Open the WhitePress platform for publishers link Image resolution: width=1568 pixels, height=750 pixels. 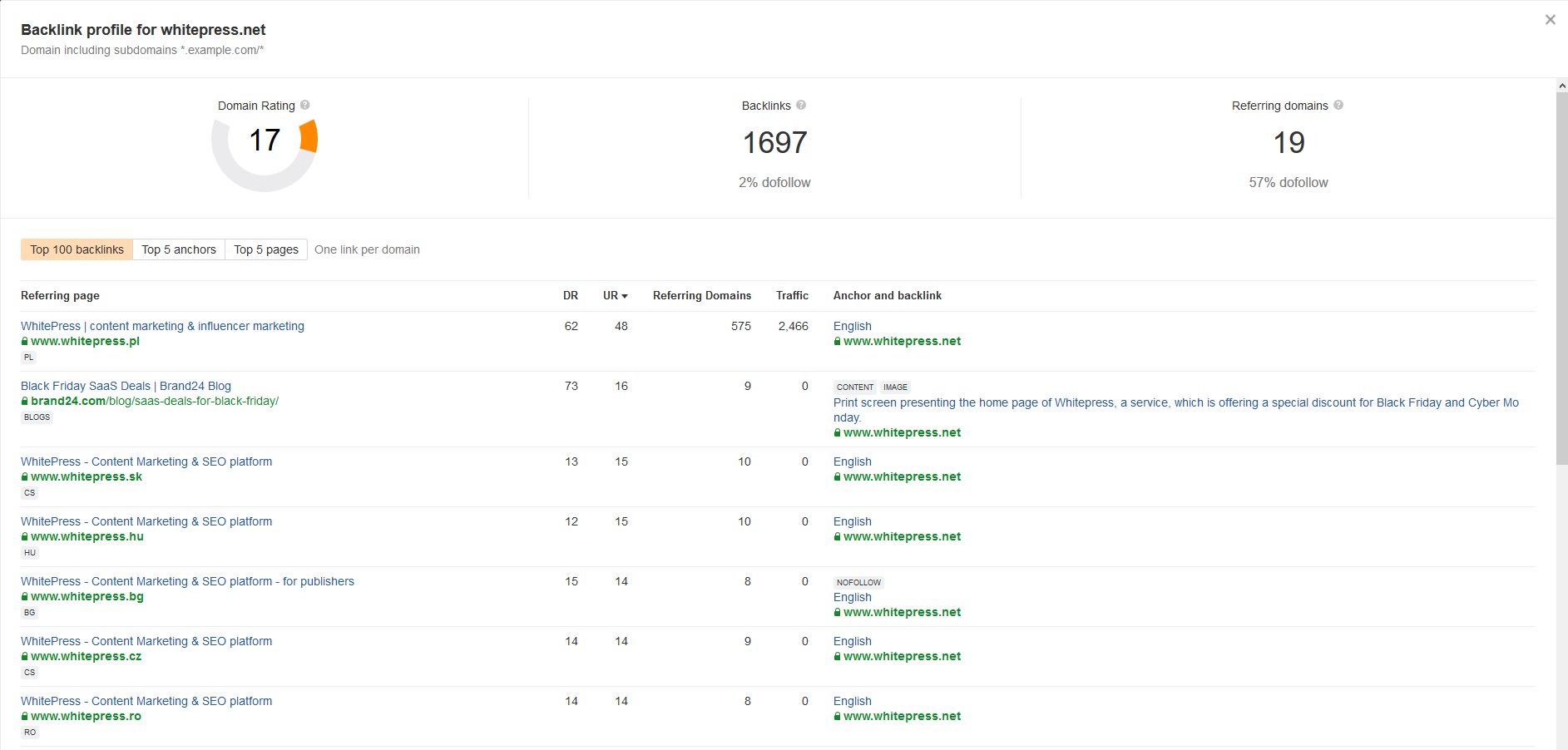(187, 581)
